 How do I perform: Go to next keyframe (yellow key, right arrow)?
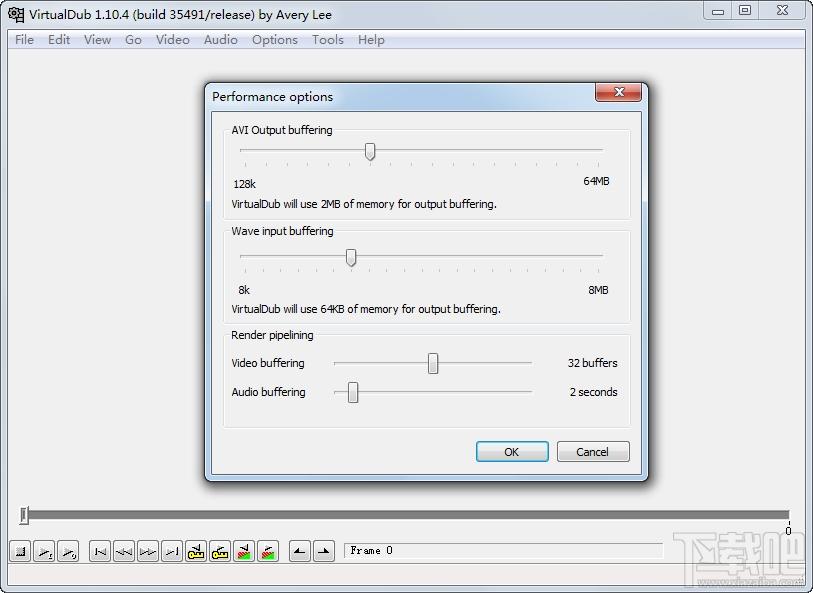pyautogui.click(x=220, y=552)
